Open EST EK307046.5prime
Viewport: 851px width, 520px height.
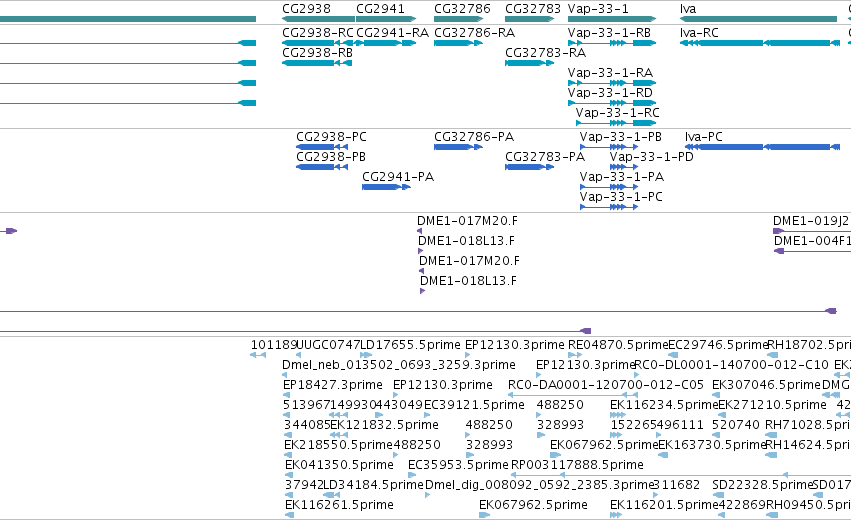[x=766, y=385]
